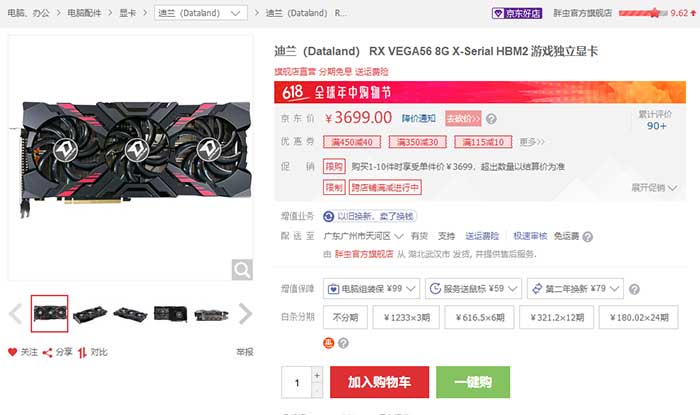Expand promotions via 展开促销
The height and width of the screenshot is (415, 700).
tap(654, 187)
